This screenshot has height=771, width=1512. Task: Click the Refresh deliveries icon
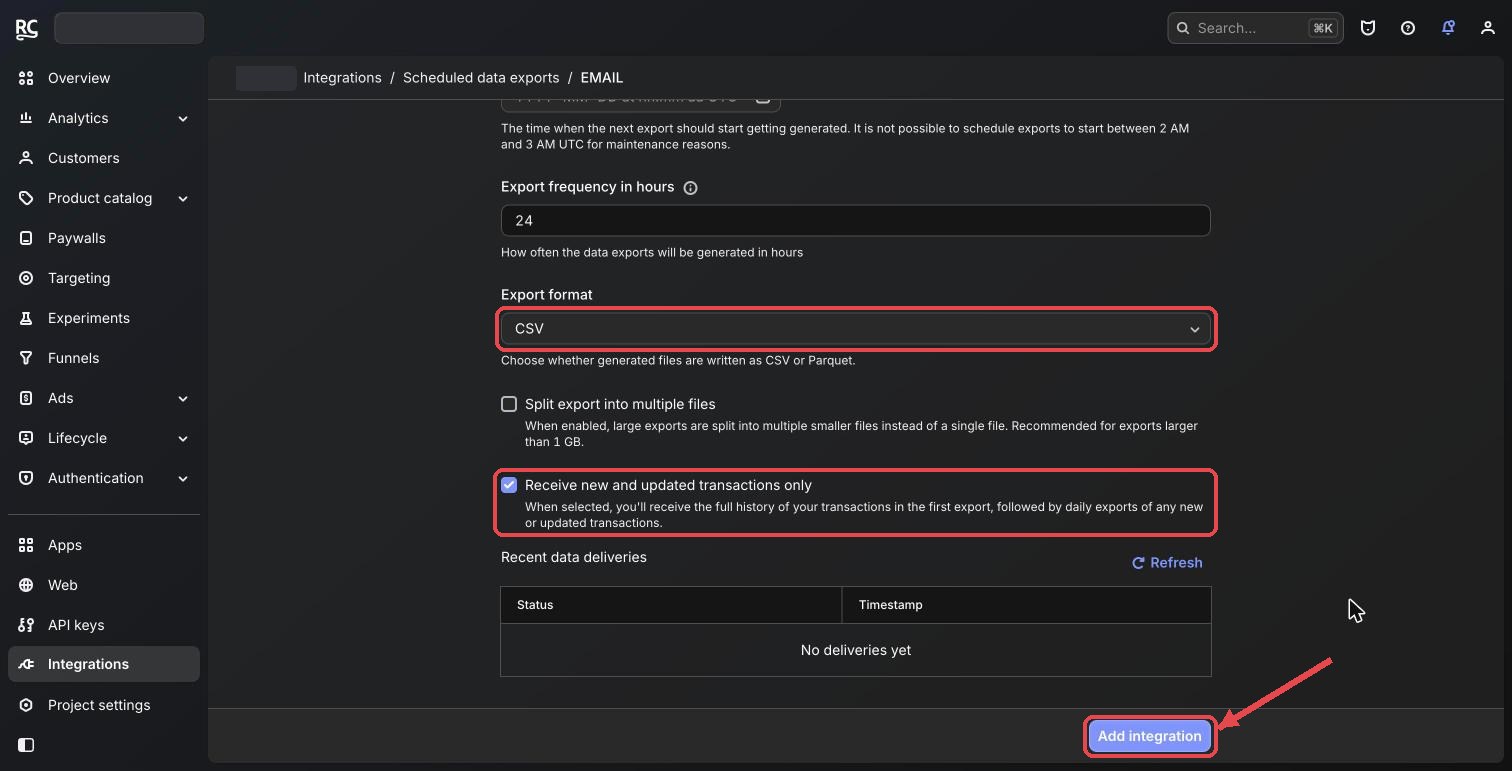(x=1138, y=563)
